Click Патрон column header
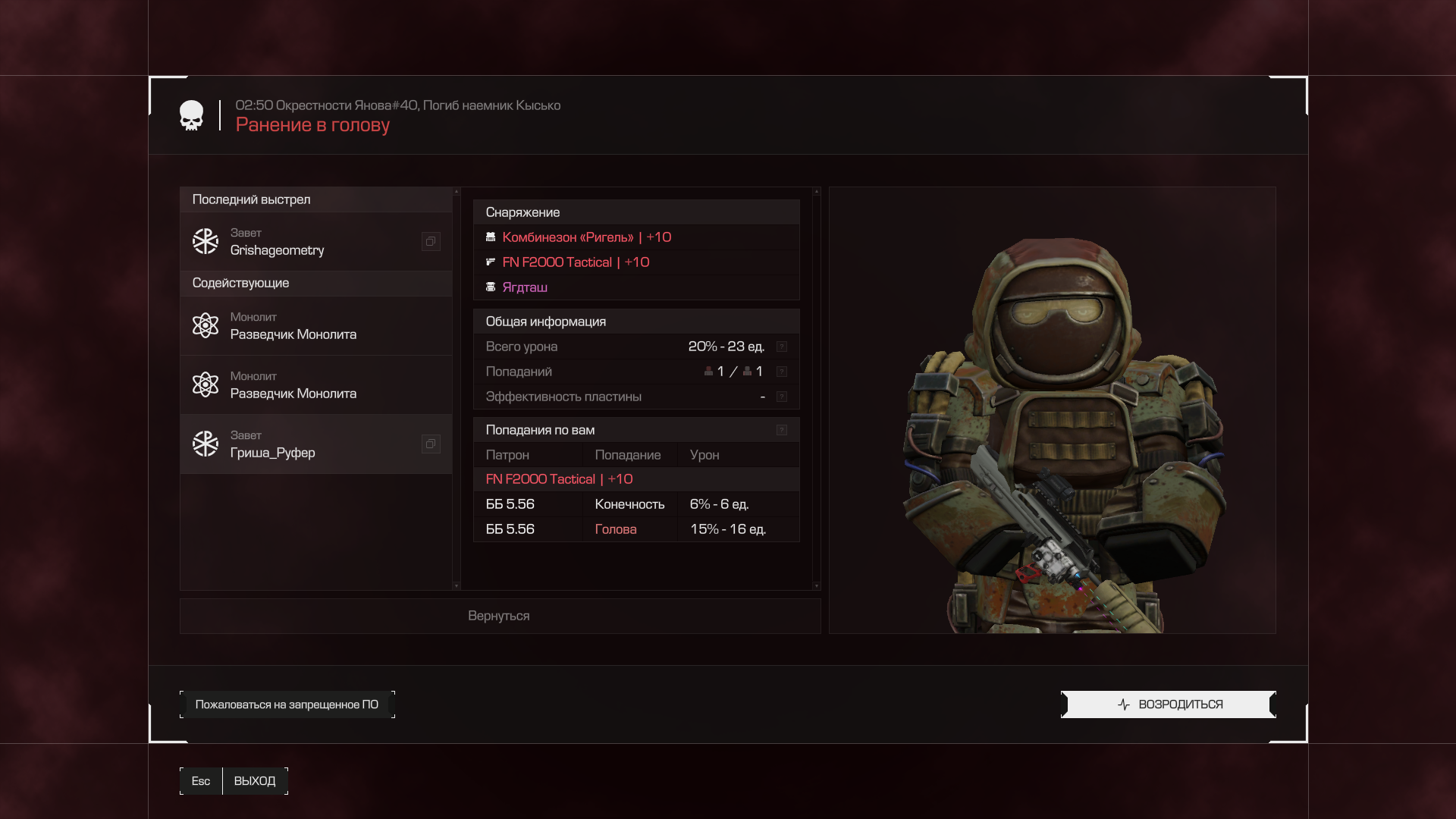 (x=507, y=455)
